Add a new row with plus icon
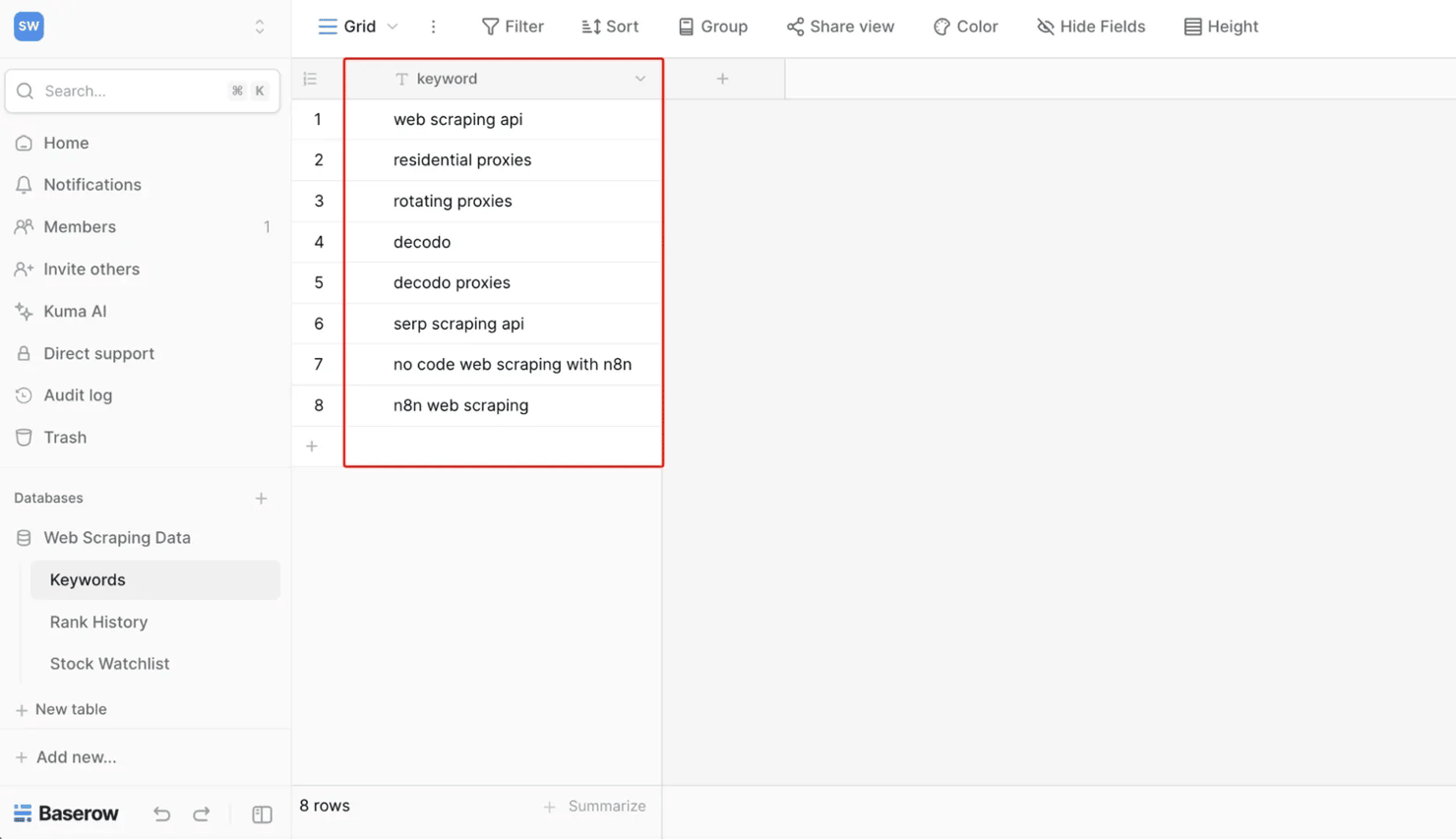1456x839 pixels. pos(312,447)
